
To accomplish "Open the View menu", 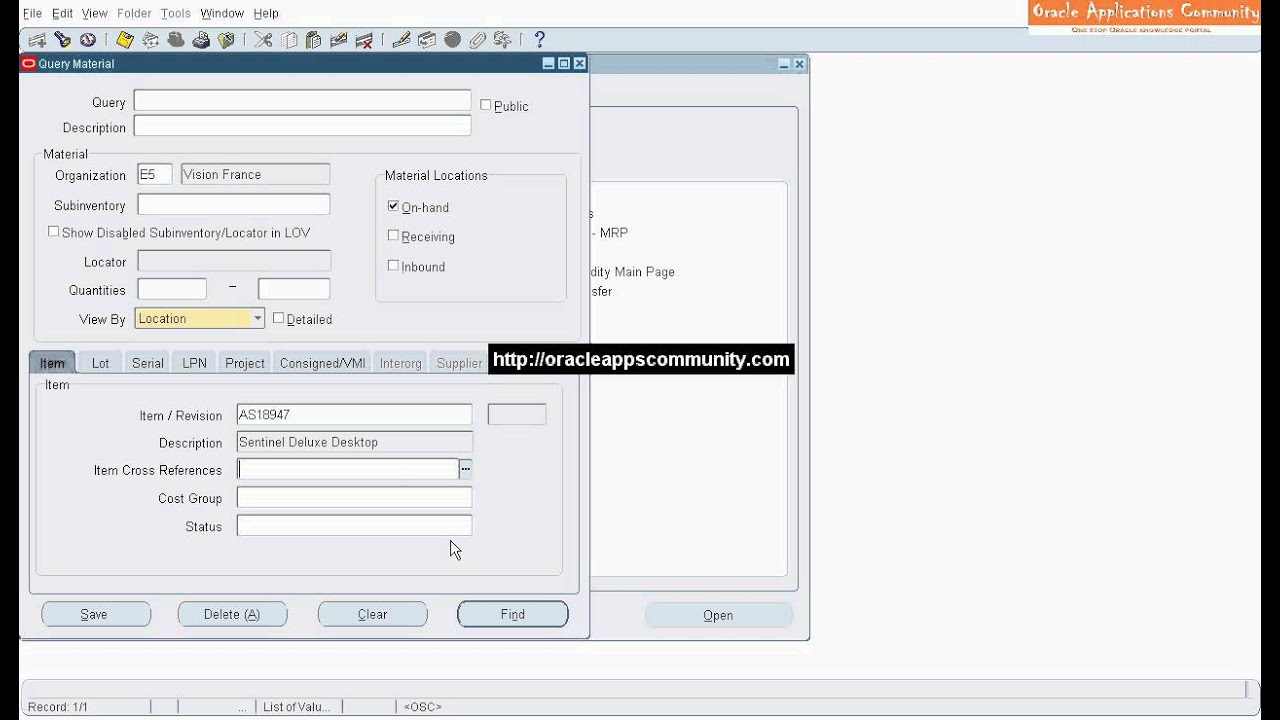I will tap(94, 13).
